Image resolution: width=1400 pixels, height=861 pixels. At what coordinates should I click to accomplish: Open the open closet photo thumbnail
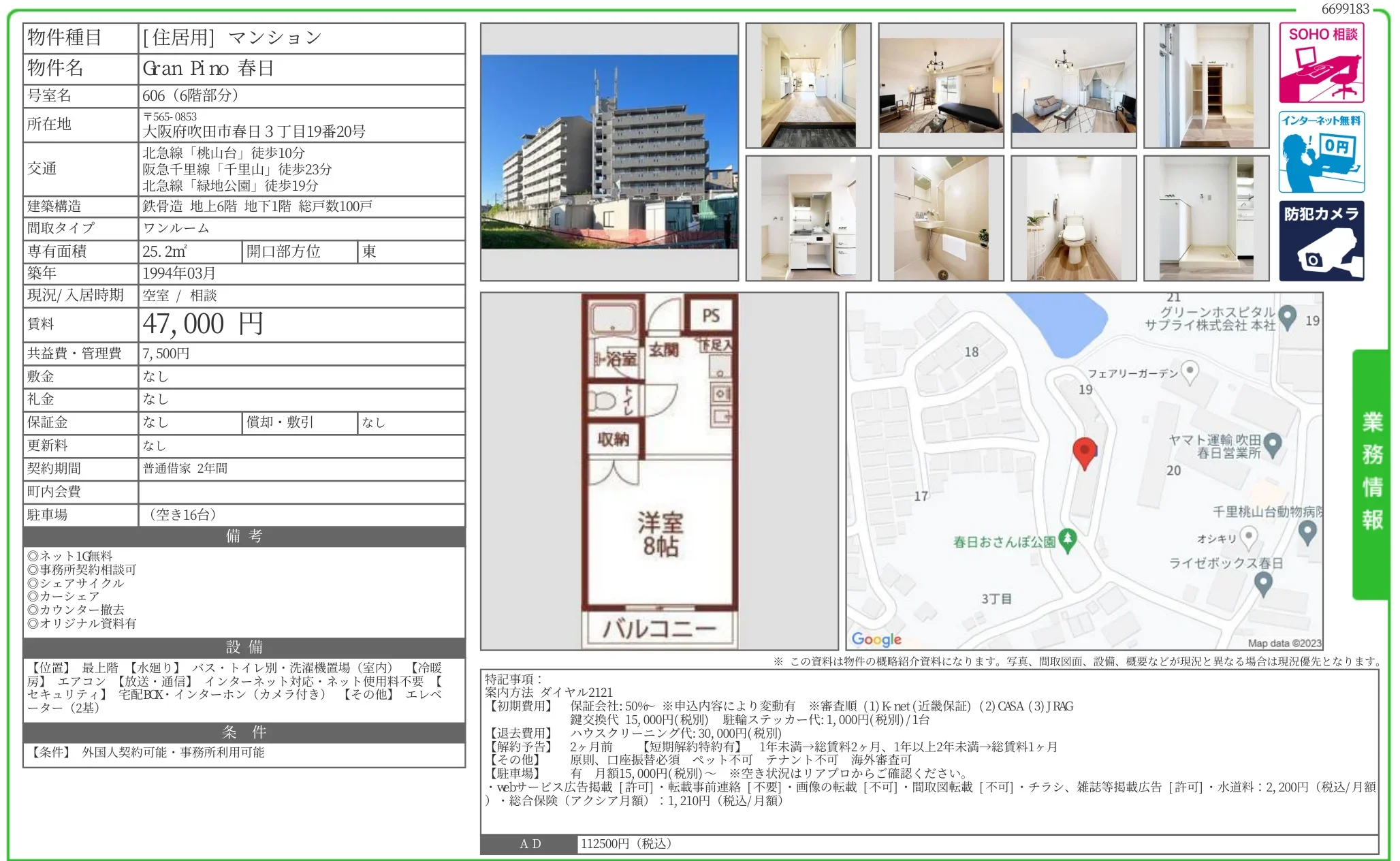[1206, 85]
